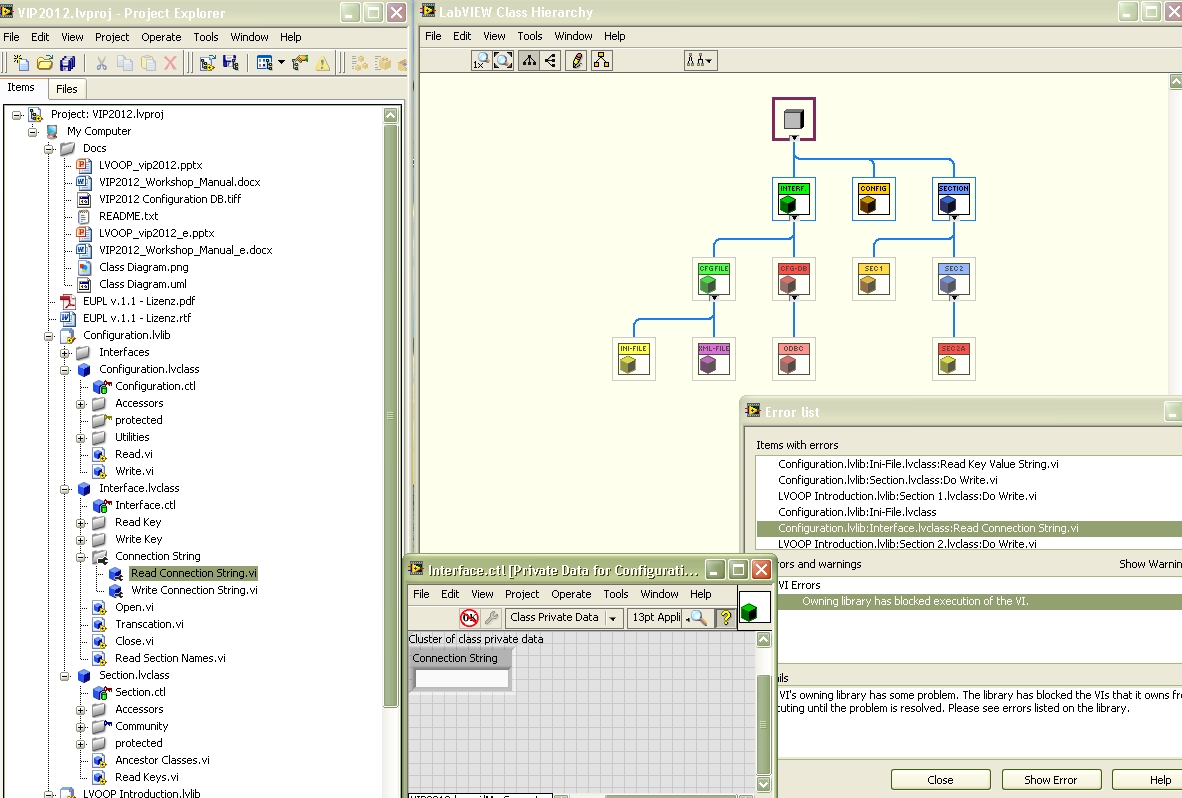Open dropdown arrow next to filter view icon

click(281, 63)
